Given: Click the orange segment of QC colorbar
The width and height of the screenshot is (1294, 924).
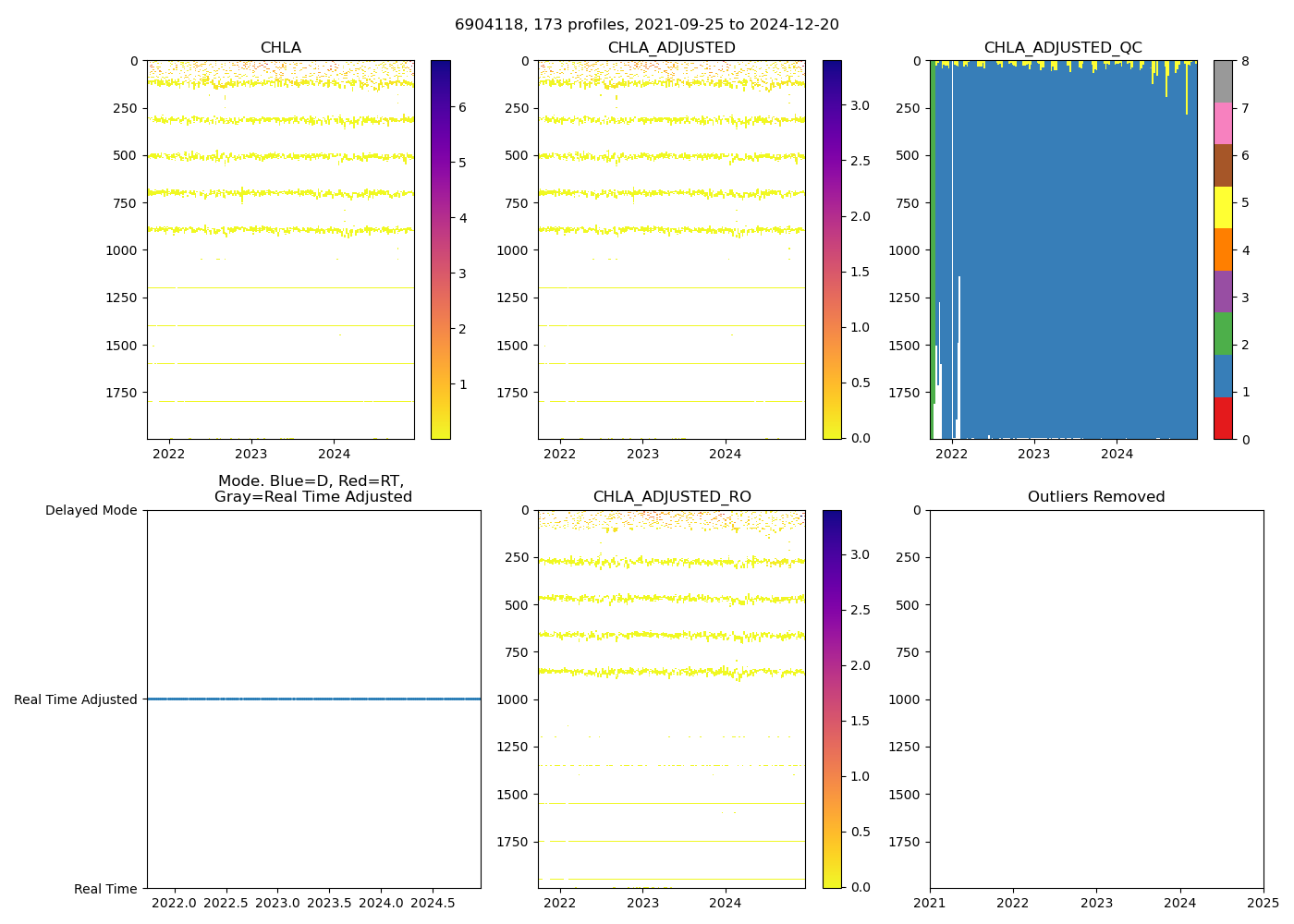Looking at the screenshot, I should click(x=1223, y=249).
